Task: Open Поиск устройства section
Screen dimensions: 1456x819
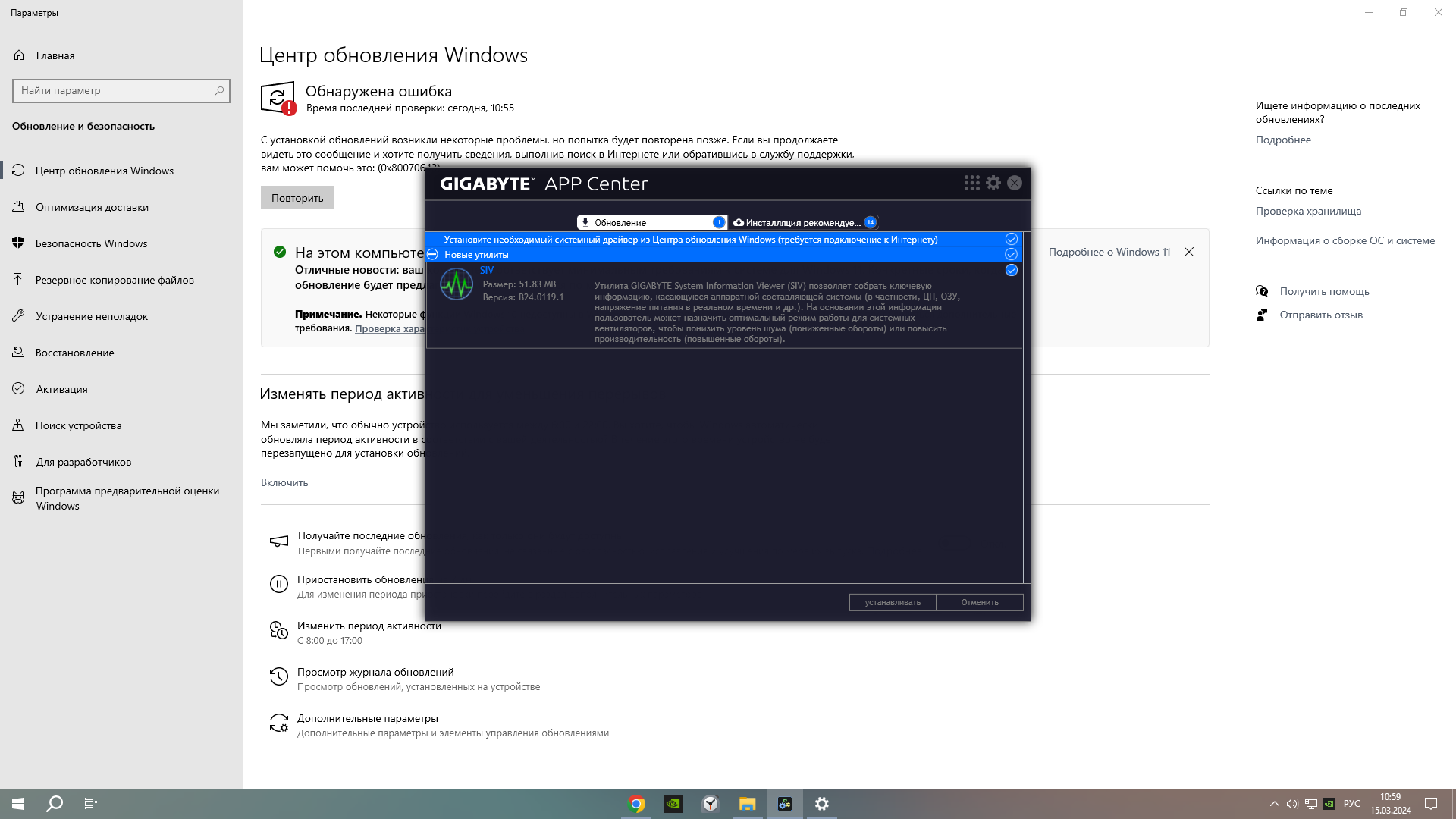Action: [x=121, y=425]
